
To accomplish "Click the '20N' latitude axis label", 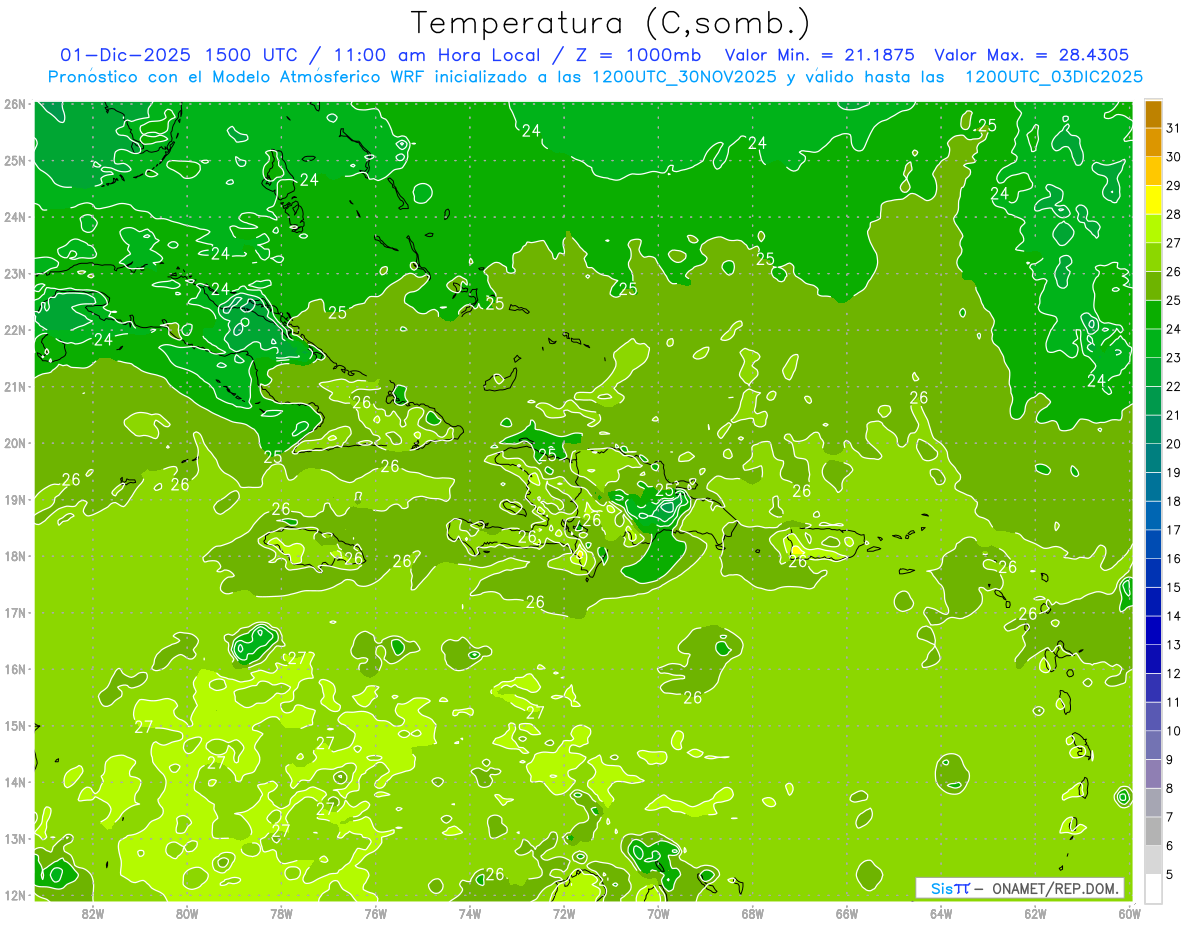I will pyautogui.click(x=15, y=443).
